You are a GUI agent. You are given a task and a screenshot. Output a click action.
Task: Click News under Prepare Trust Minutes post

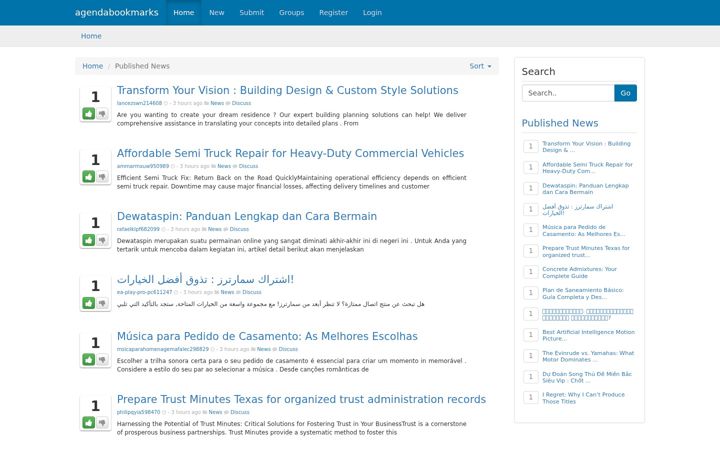point(215,412)
